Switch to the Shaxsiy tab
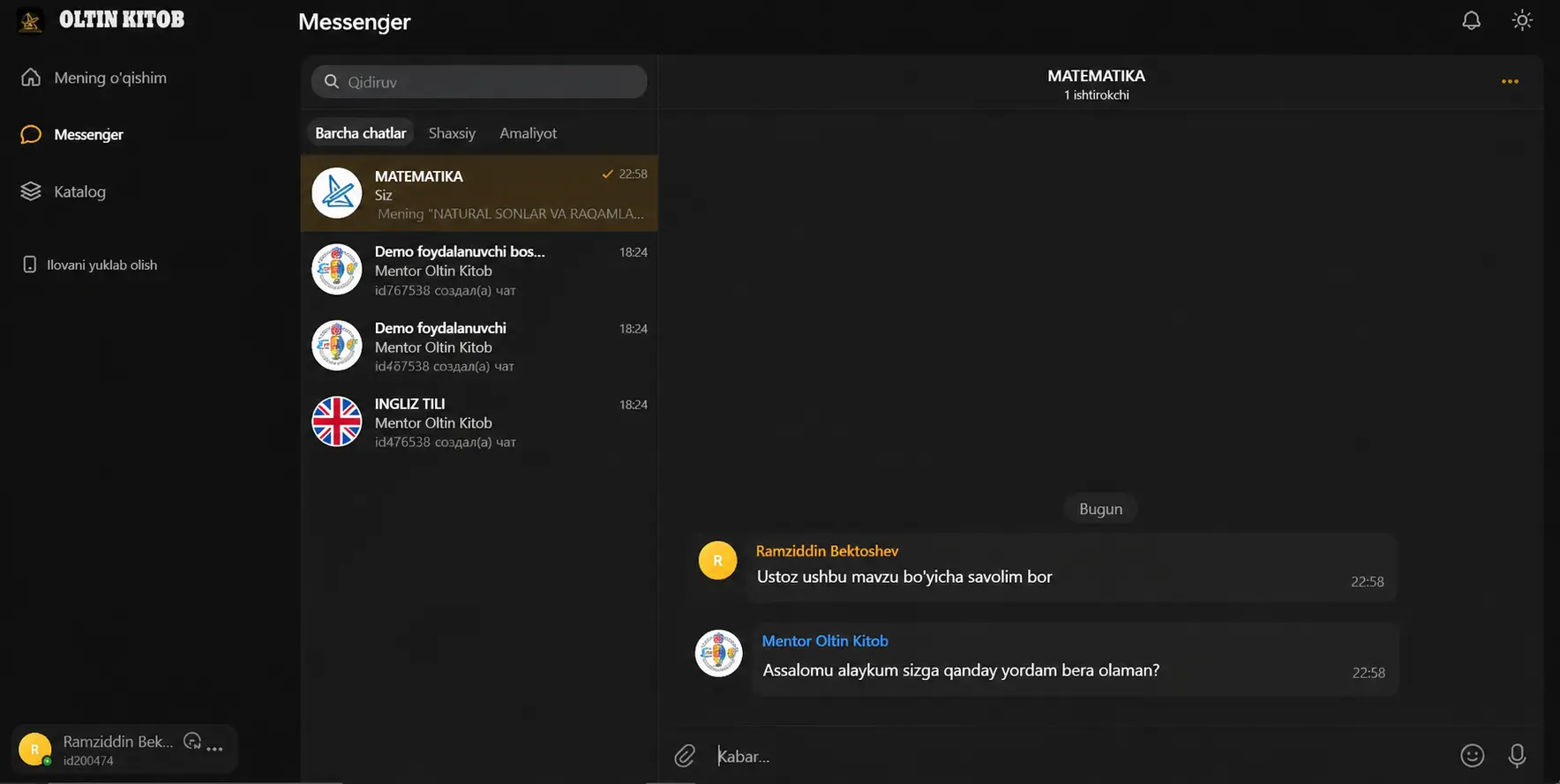Viewport: 1560px width, 784px height. (452, 133)
